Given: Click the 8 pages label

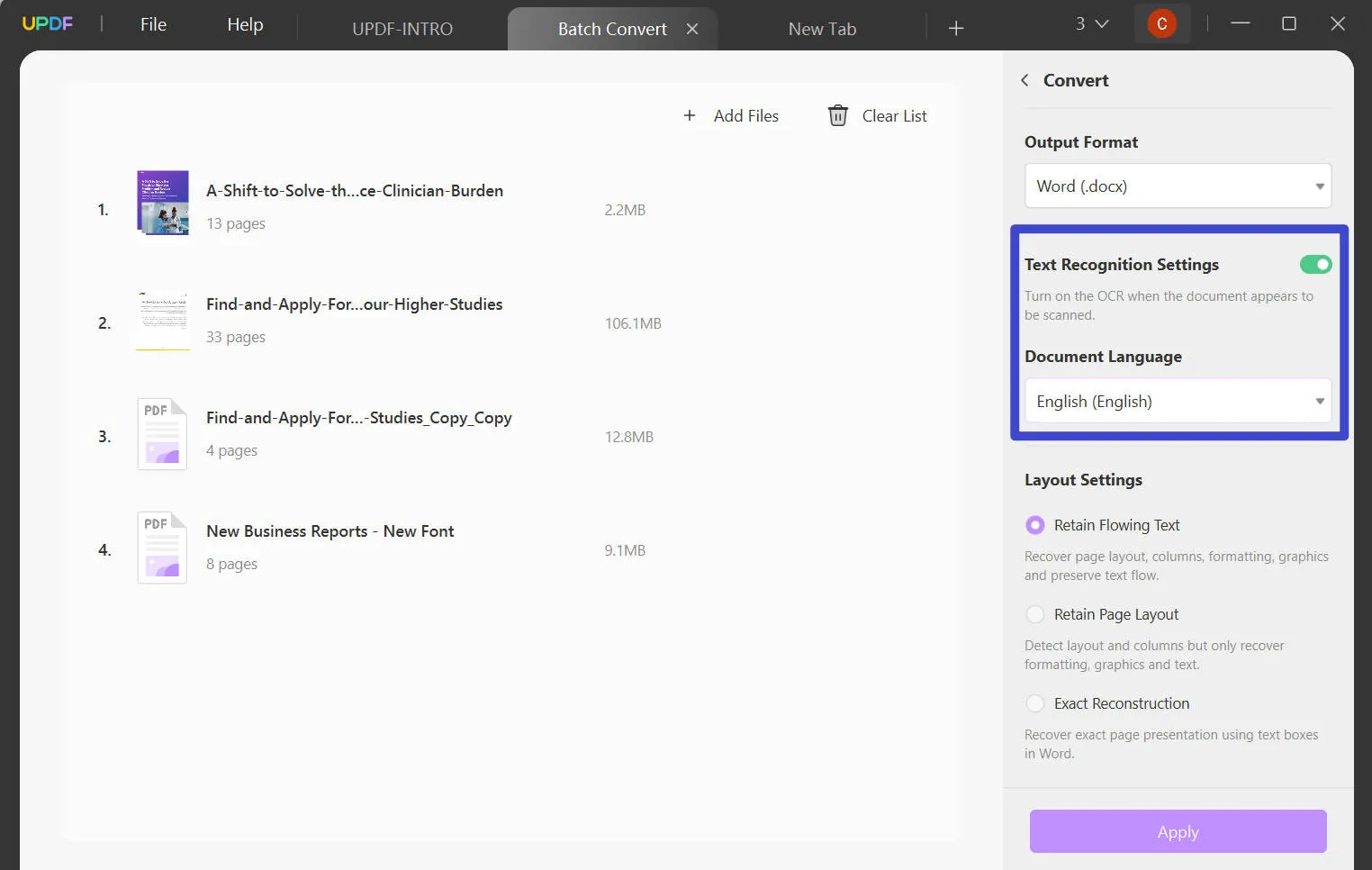Looking at the screenshot, I should 231,564.
